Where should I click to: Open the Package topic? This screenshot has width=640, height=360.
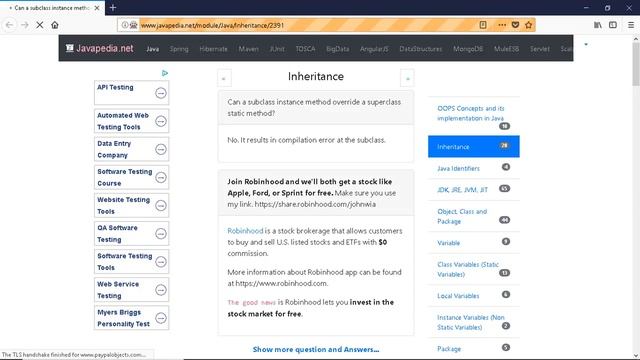pyautogui.click(x=449, y=349)
